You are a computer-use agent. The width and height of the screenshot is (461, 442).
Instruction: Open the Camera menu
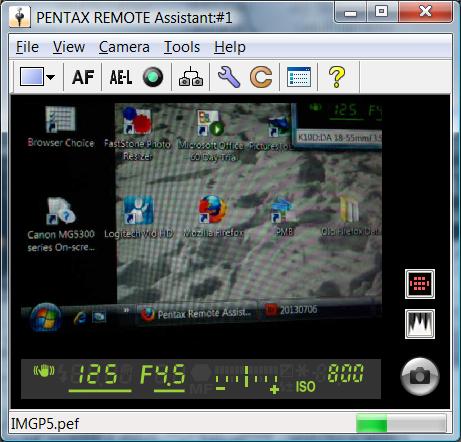pyautogui.click(x=124, y=47)
